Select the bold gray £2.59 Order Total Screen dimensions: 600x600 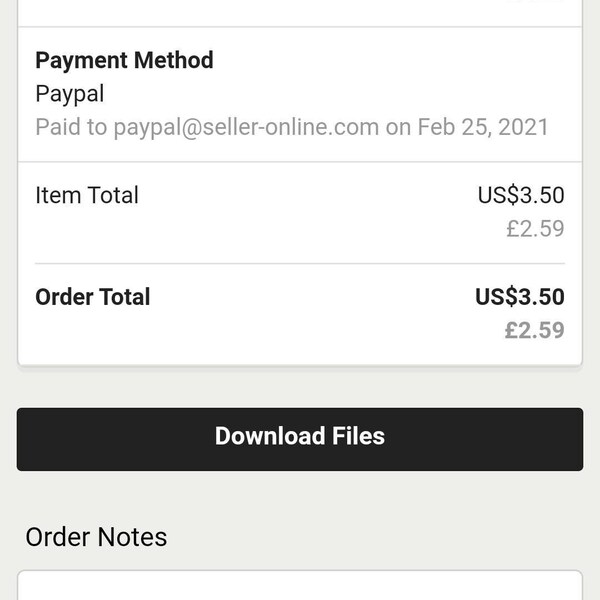point(535,331)
